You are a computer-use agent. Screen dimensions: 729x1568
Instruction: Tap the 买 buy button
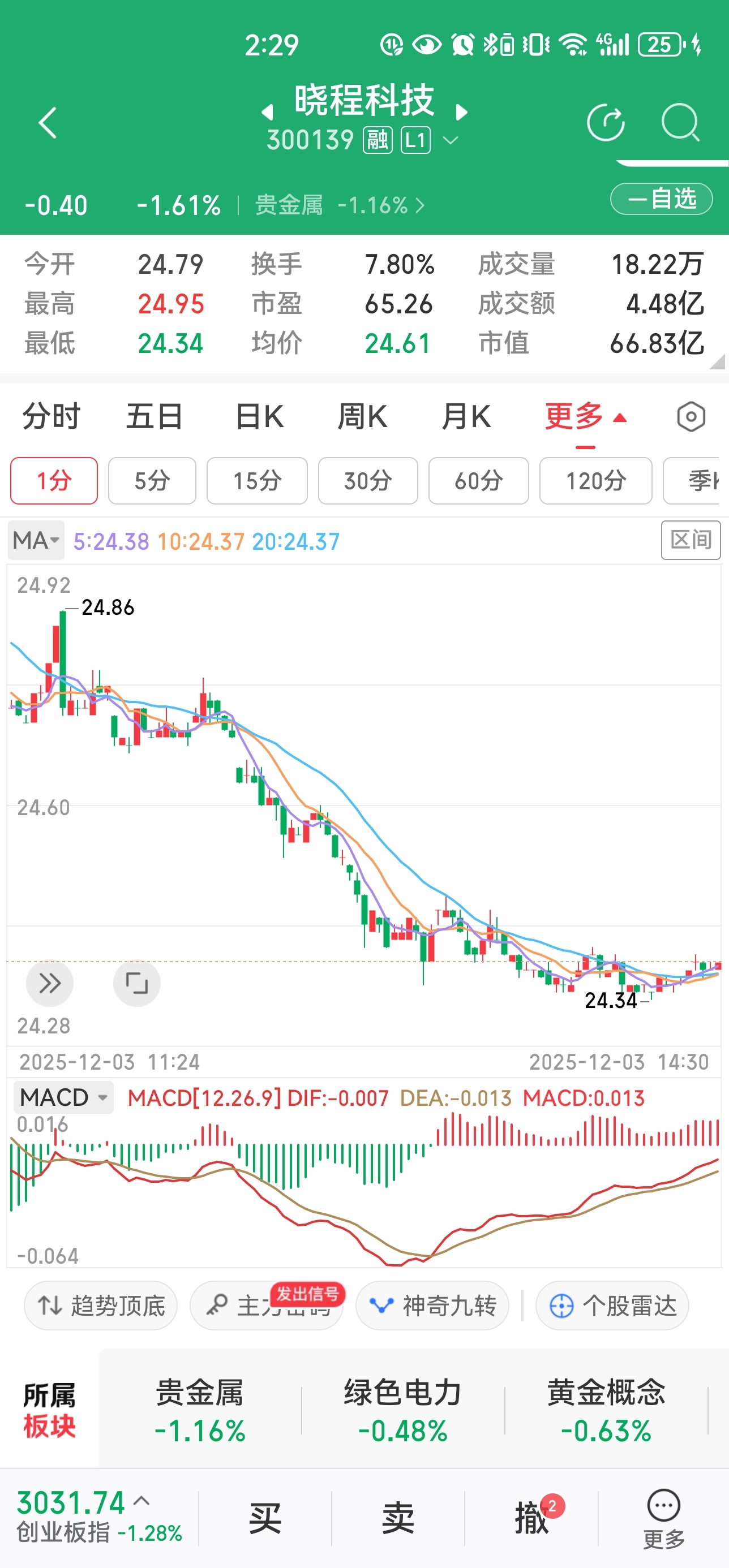click(265, 1518)
